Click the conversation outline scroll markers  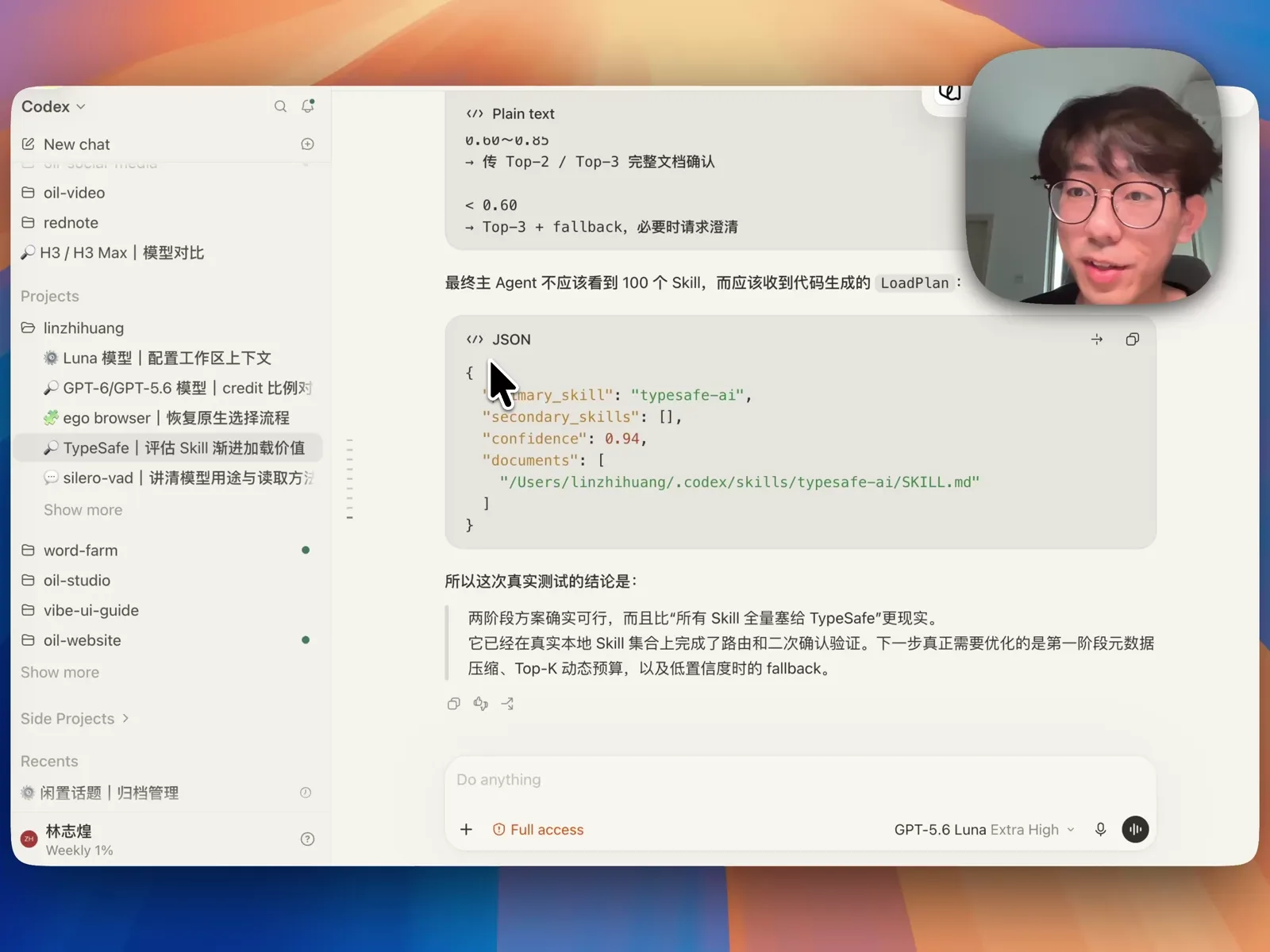point(349,479)
